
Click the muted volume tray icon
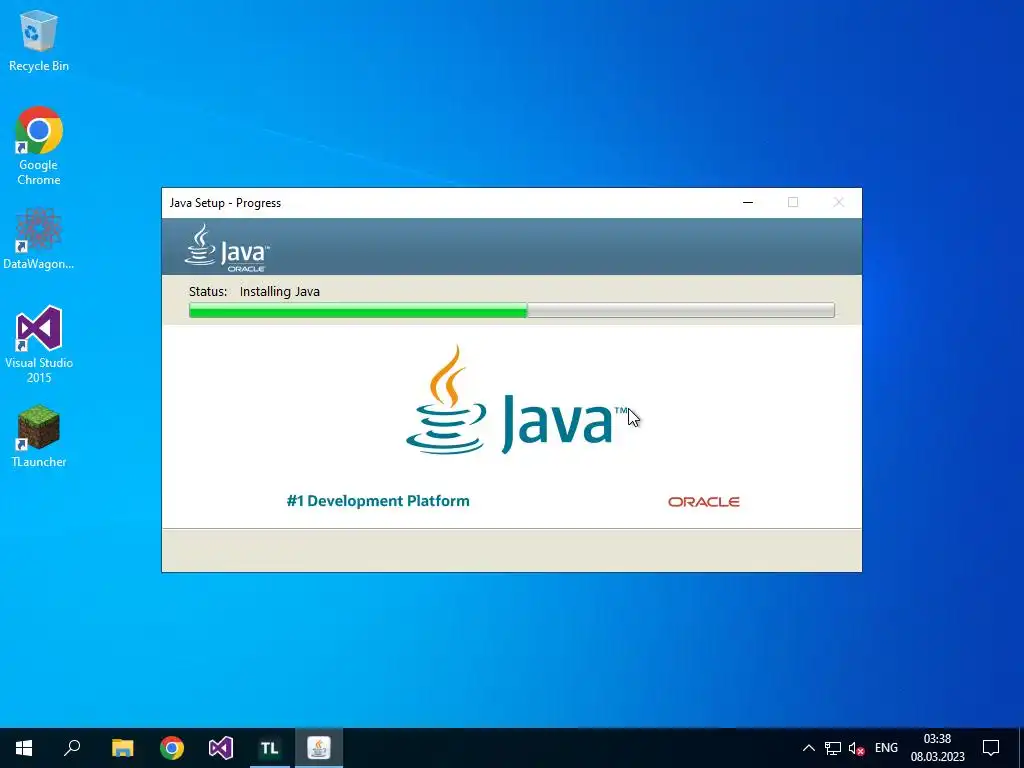click(x=856, y=748)
